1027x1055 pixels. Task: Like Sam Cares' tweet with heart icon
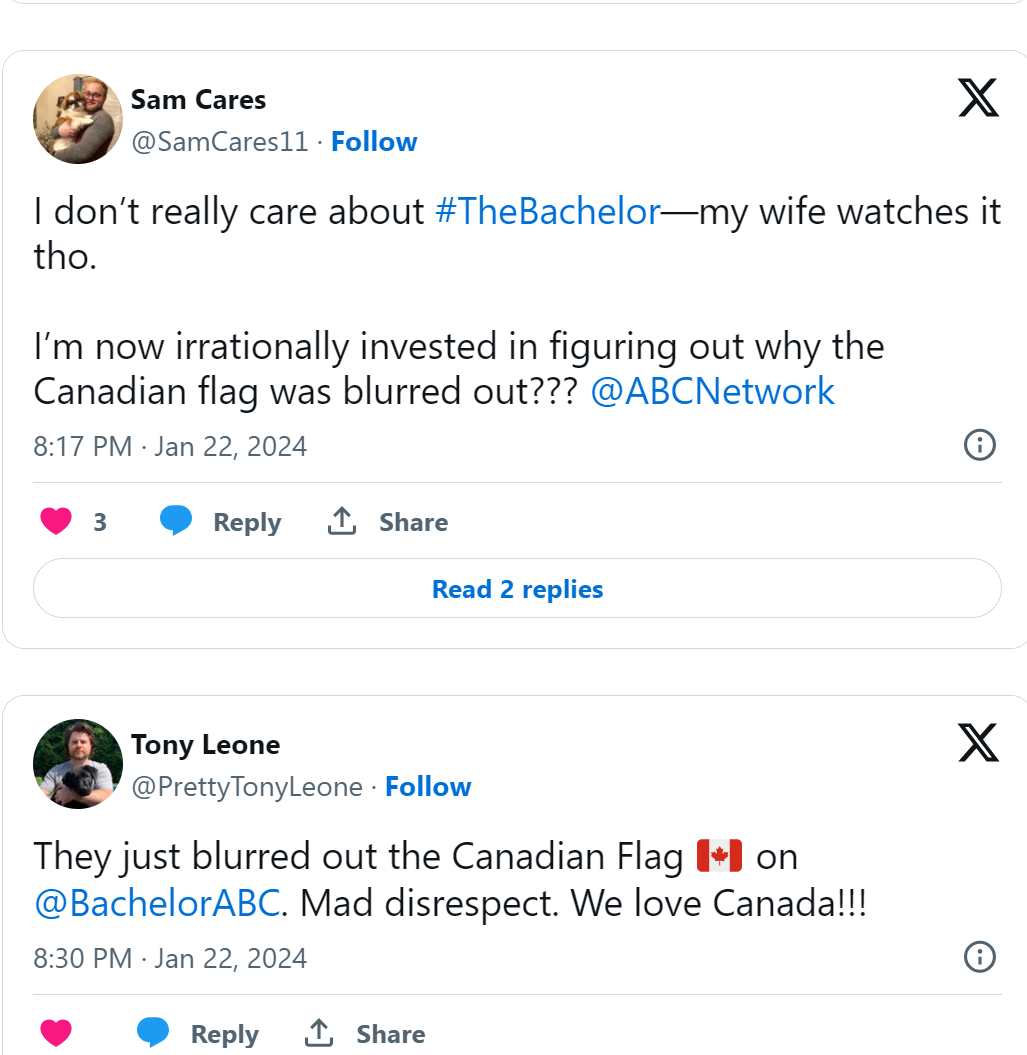click(x=56, y=521)
